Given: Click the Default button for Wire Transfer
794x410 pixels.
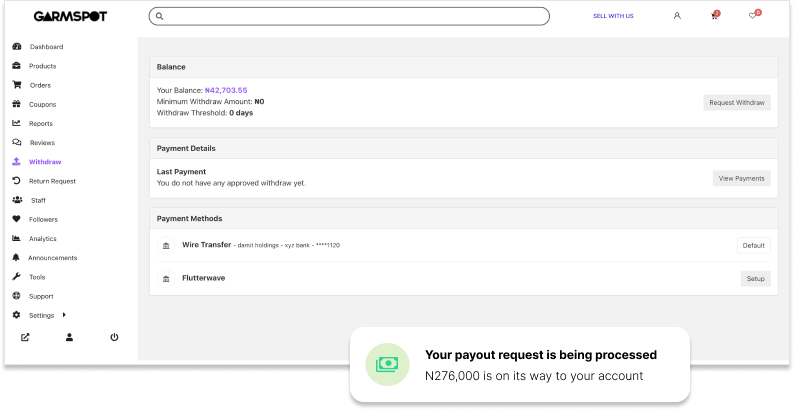Looking at the screenshot, I should tap(753, 245).
